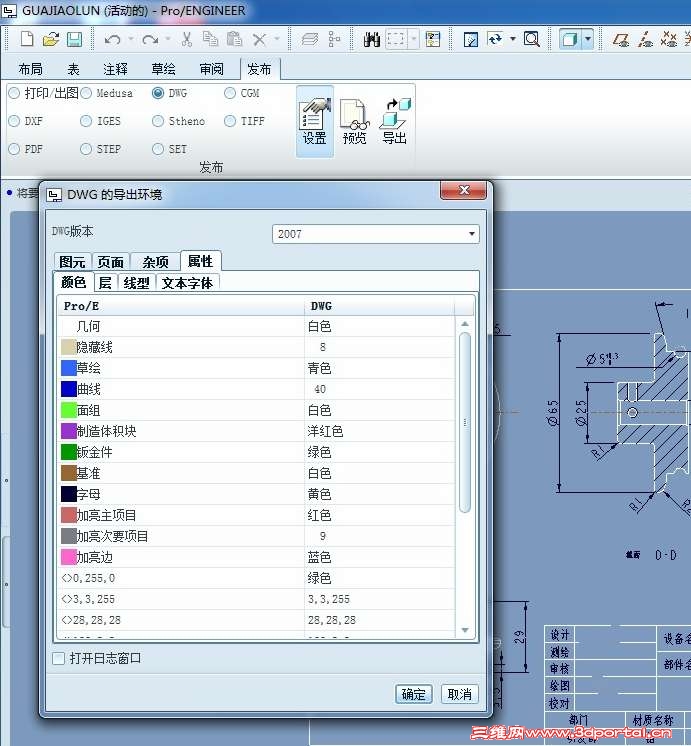This screenshot has width=691, height=746.
Task: Select the Stheno radio button
Action: point(158,121)
